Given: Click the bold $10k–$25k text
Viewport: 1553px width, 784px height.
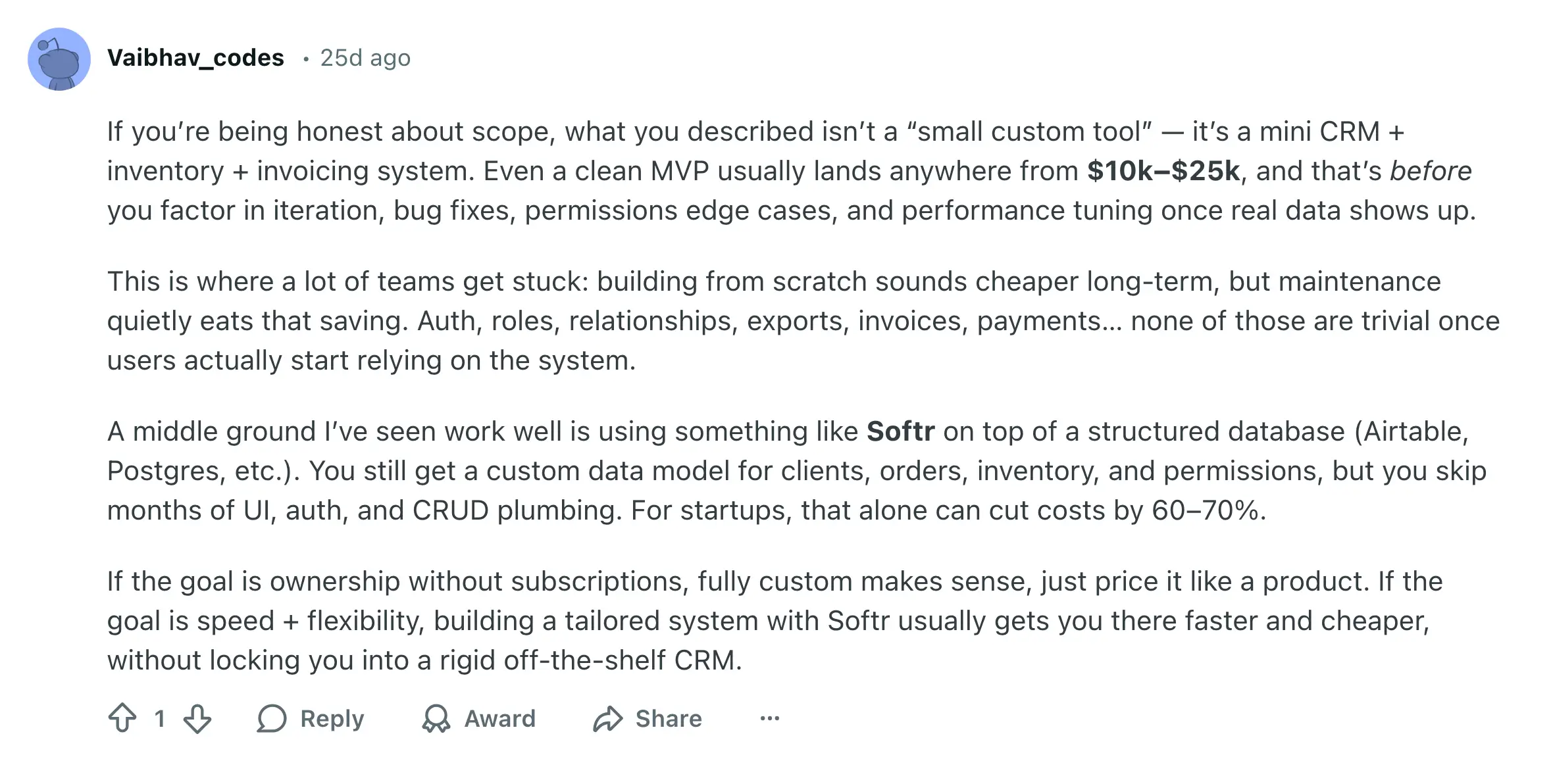Looking at the screenshot, I should 1163,171.
